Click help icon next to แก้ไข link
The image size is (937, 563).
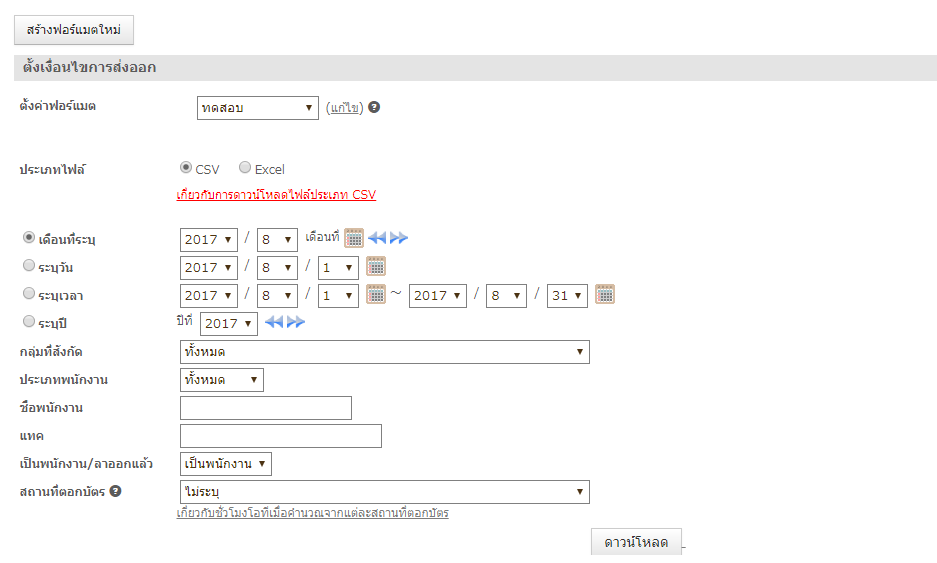pyautogui.click(x=374, y=107)
